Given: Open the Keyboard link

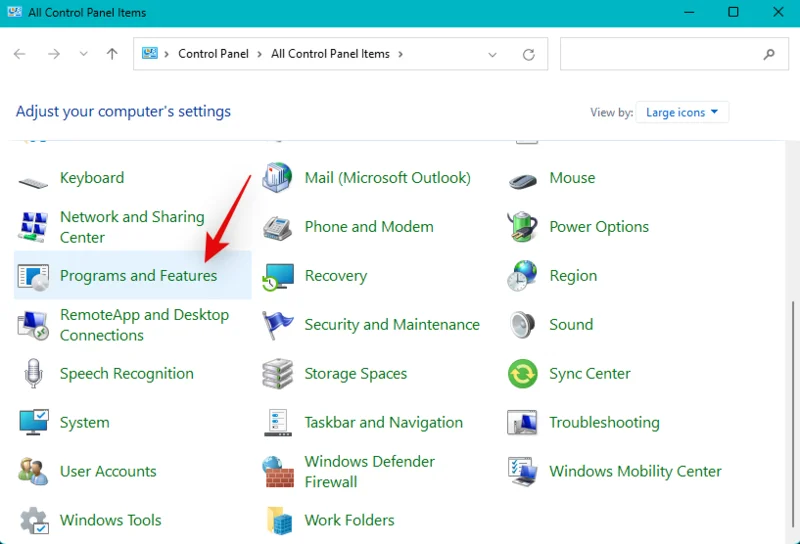Looking at the screenshot, I should coord(92,178).
